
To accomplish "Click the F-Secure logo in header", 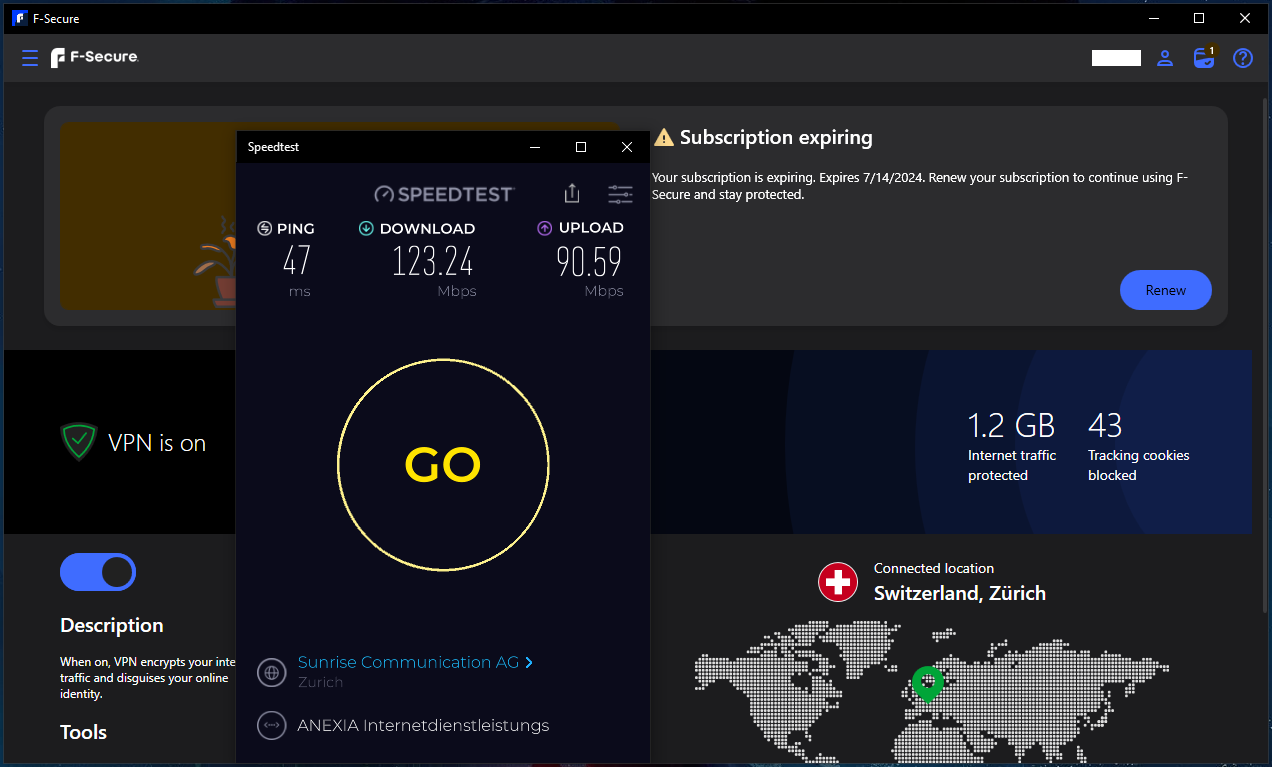I will [95, 58].
